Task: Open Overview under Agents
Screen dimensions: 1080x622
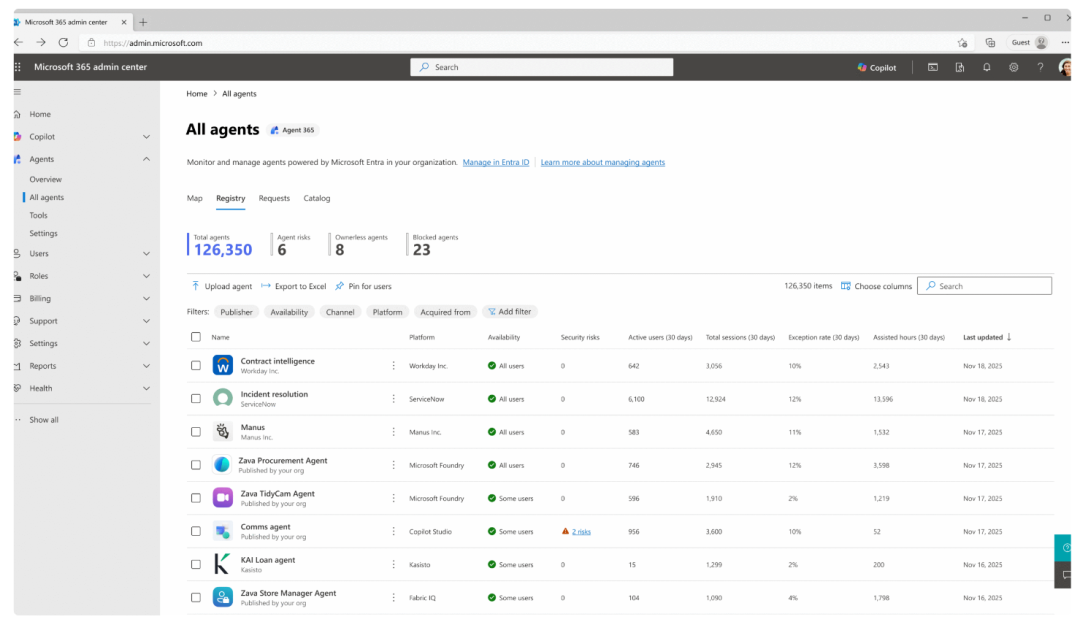Action: [45, 179]
